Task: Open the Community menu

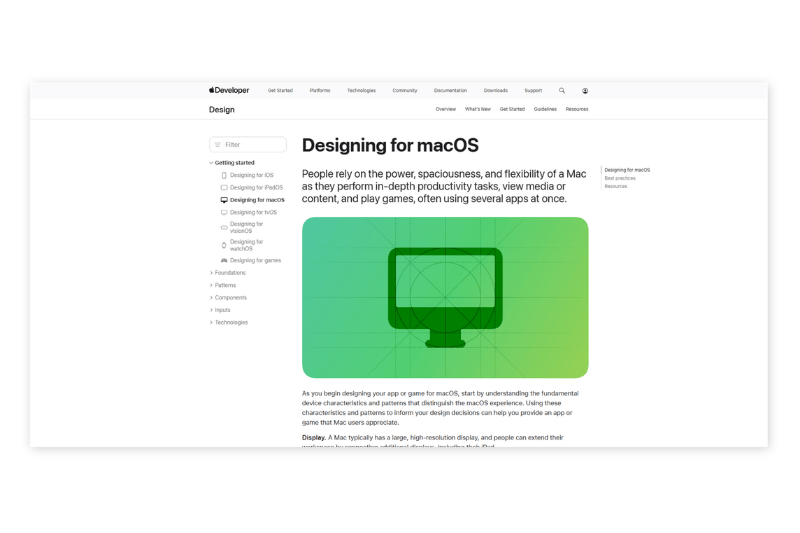Action: [405, 90]
